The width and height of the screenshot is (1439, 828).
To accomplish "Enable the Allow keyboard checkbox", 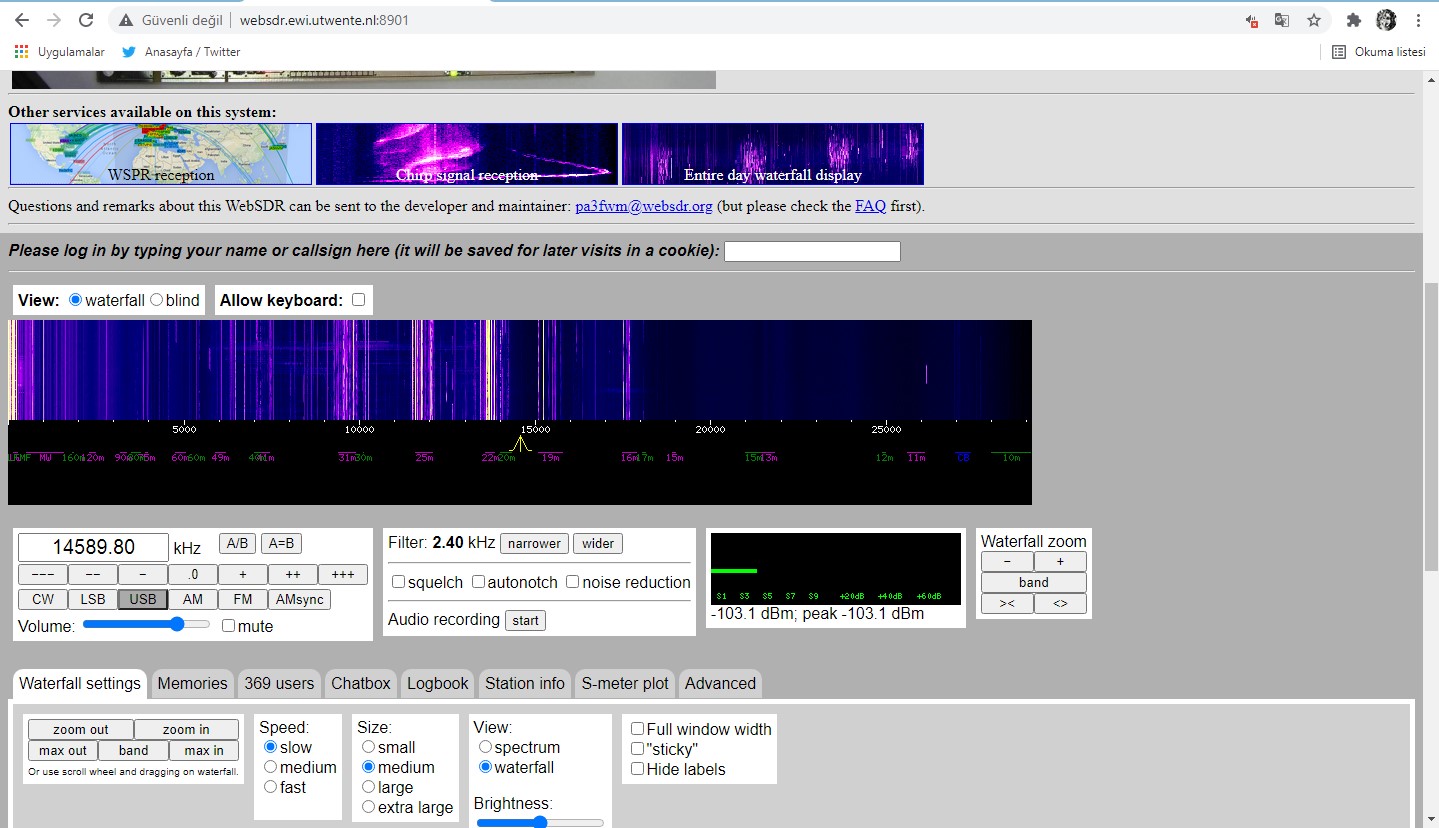I will pyautogui.click(x=358, y=300).
